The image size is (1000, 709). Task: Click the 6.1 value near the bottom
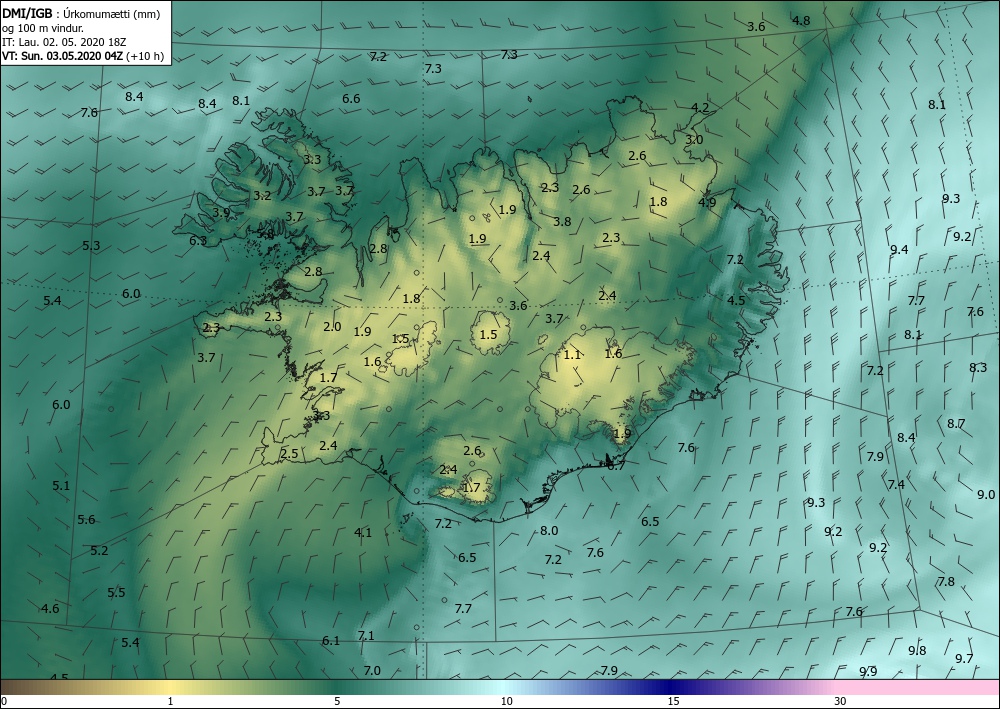tap(330, 641)
